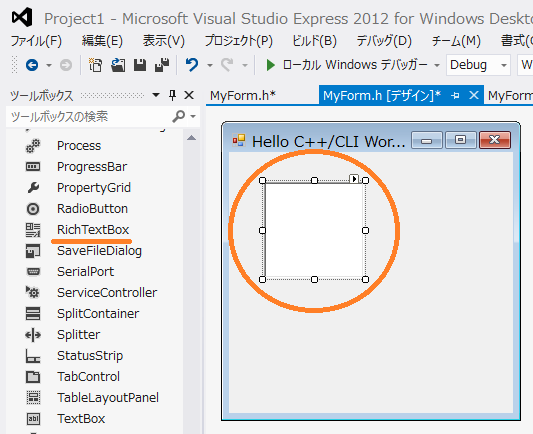Viewport: 533px width, 434px height.
Task: Open the ファイル(F) menu
Action: 36,41
